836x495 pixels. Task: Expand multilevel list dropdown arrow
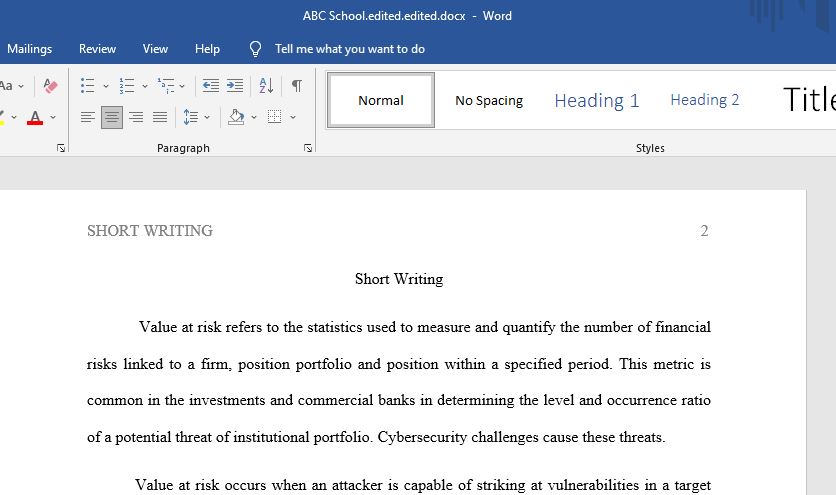(182, 86)
